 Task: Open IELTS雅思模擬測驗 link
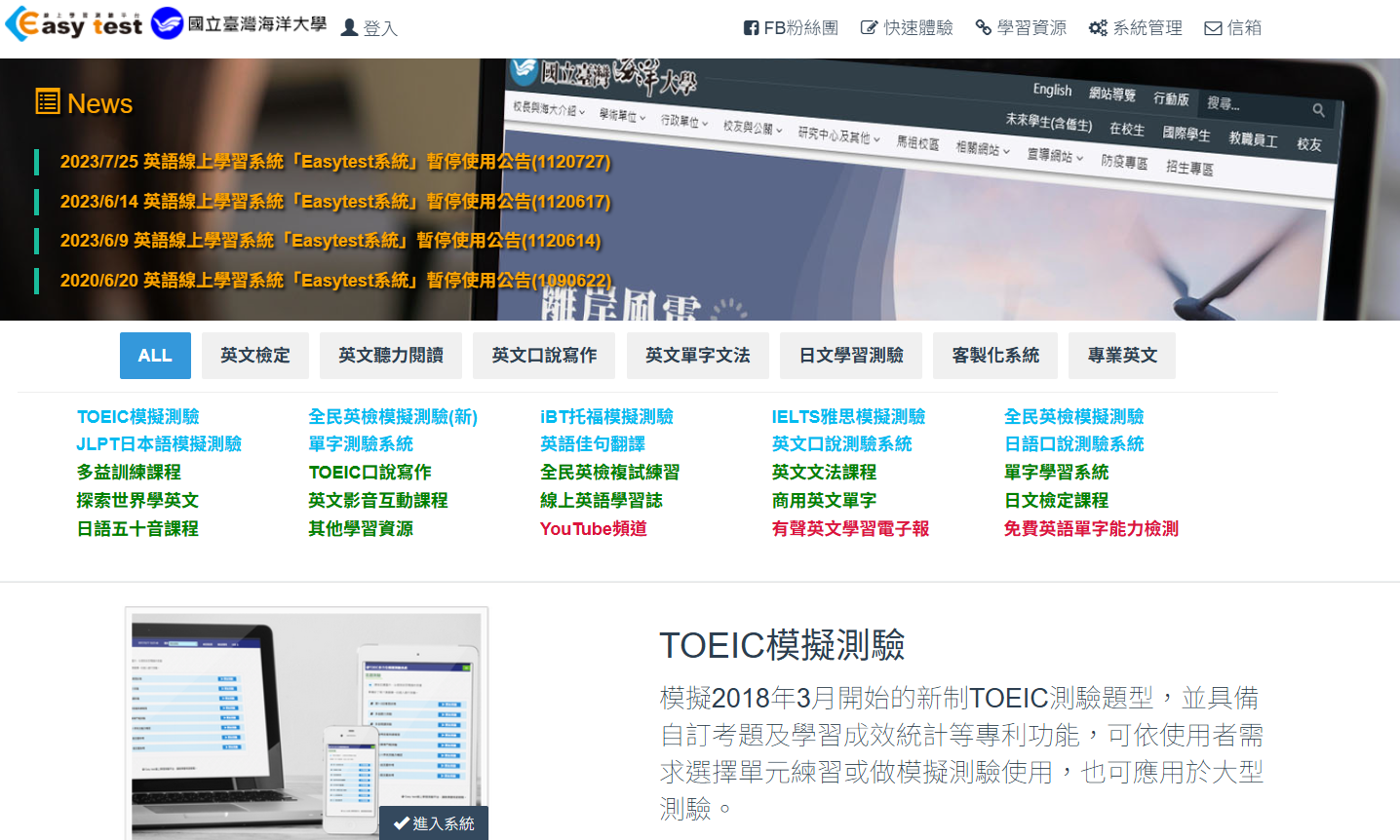click(x=848, y=417)
